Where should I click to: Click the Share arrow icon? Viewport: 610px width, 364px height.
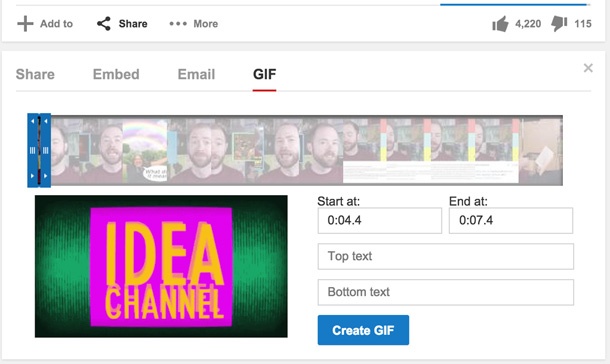click(x=104, y=24)
